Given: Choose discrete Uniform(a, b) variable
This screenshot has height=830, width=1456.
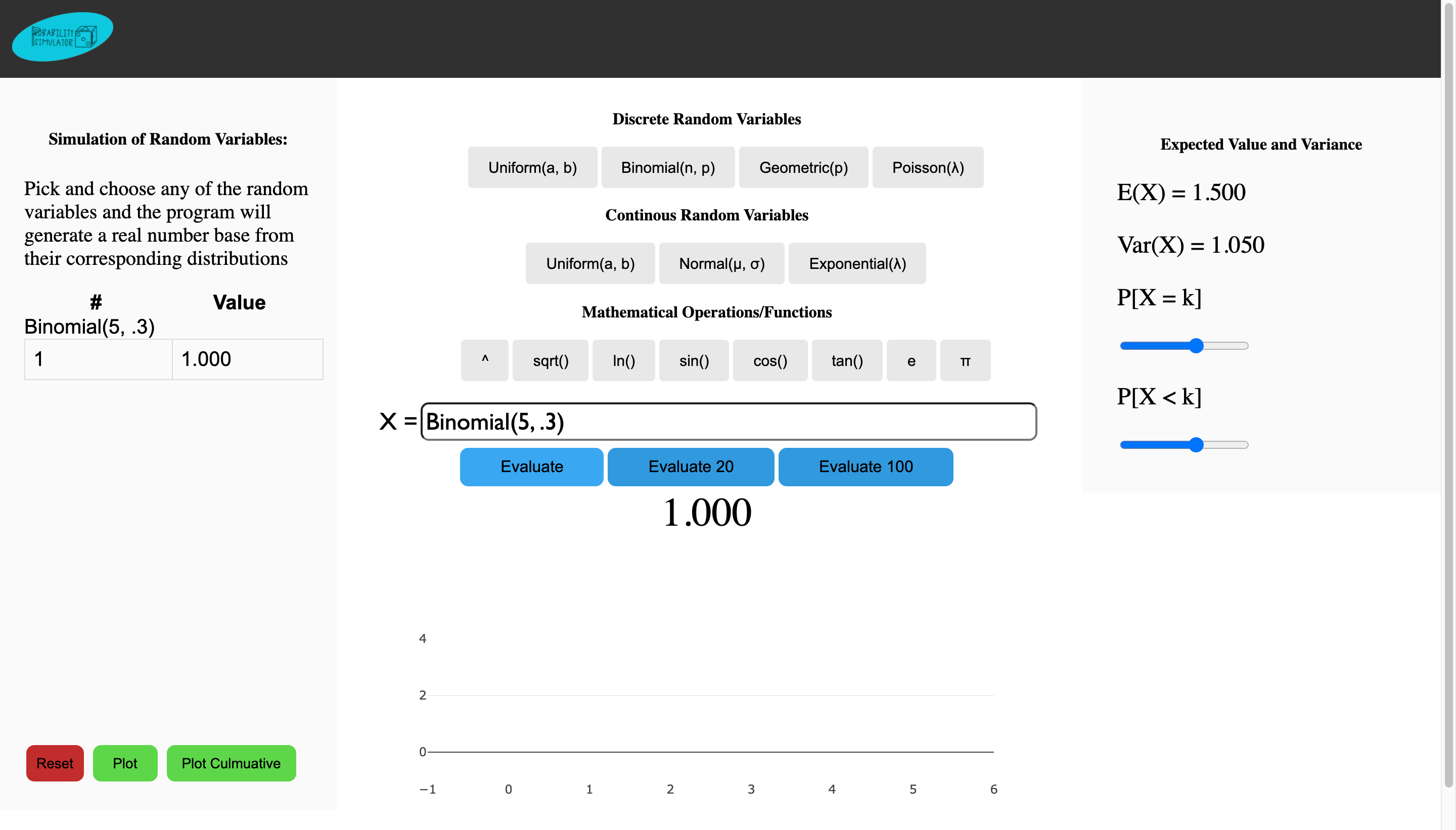Looking at the screenshot, I should point(532,168).
